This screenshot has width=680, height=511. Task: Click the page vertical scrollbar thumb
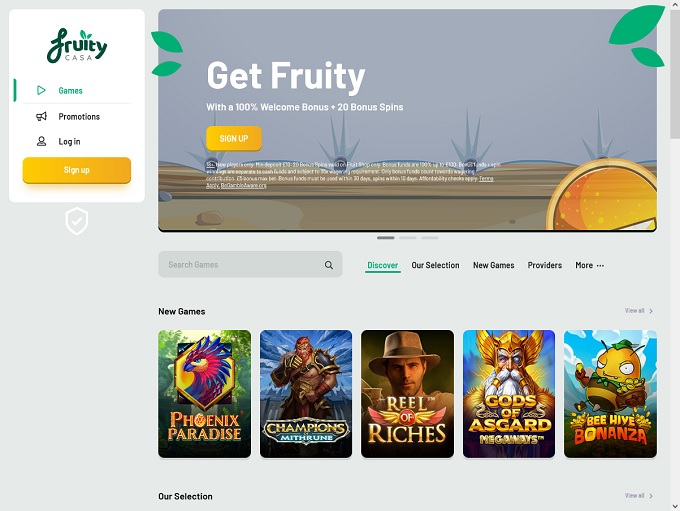coord(675,73)
